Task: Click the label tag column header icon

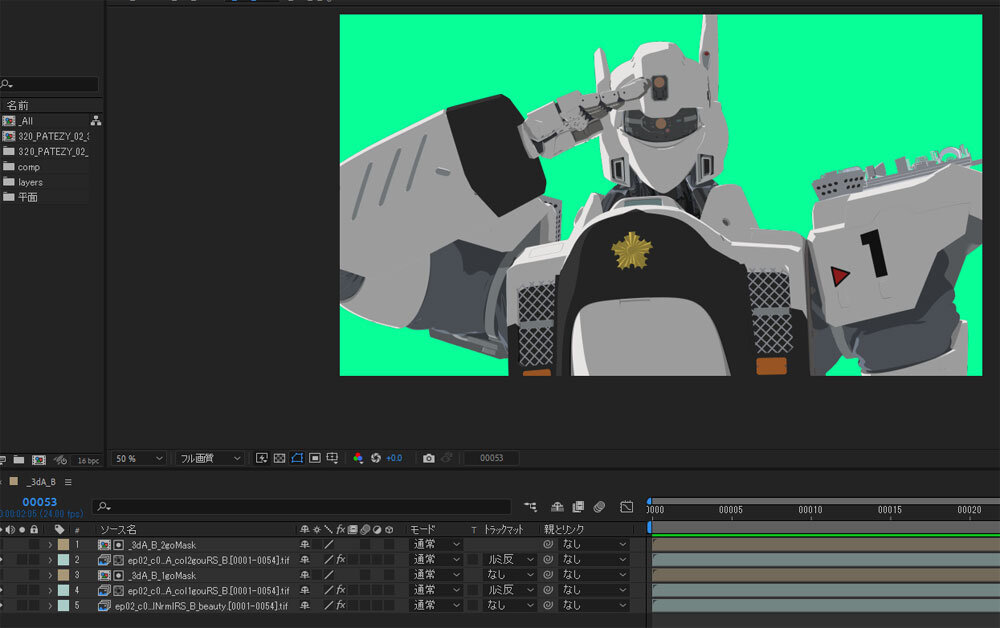Action: tap(59, 529)
